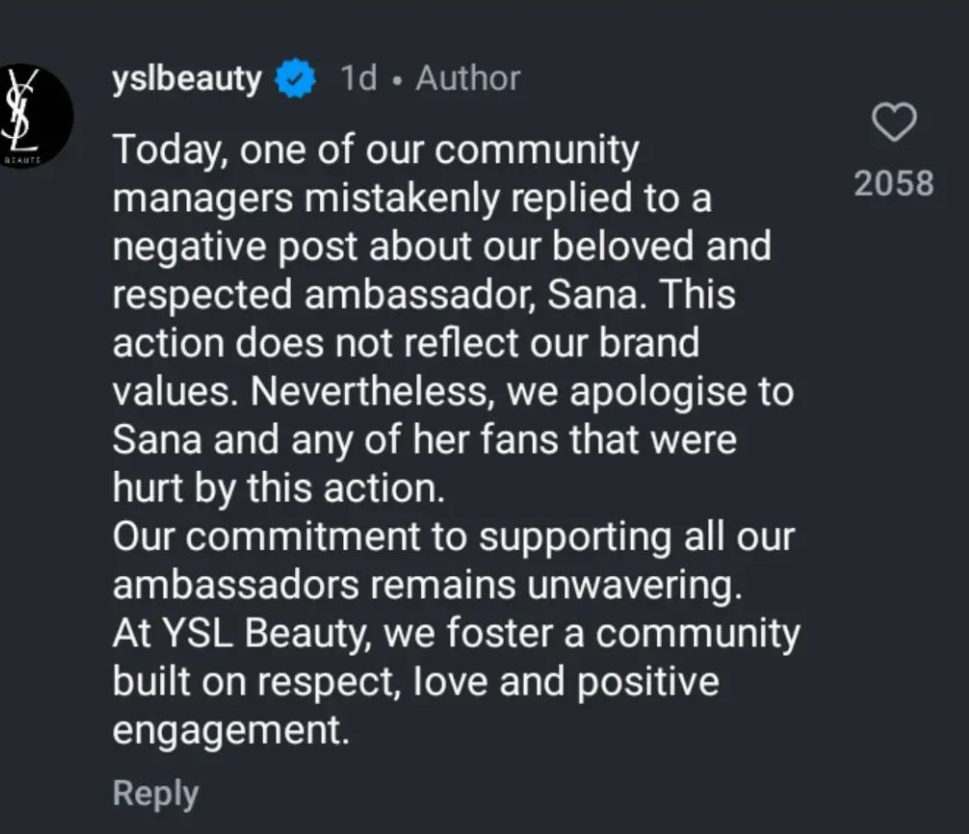Image resolution: width=969 pixels, height=834 pixels.
Task: Click the final word "engagement" in comment
Action: click(x=230, y=731)
